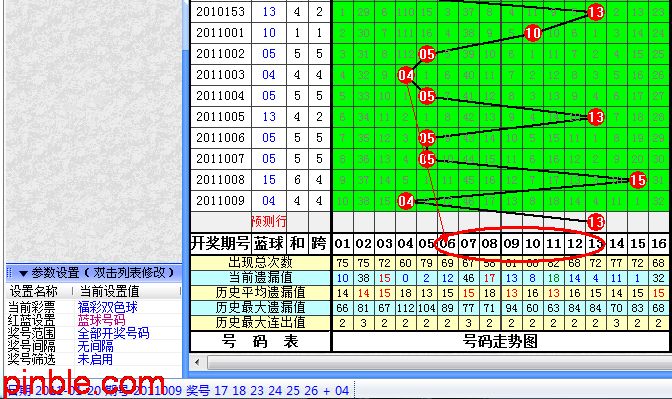Click 奖号筛选 value 未启用
Image resolution: width=672 pixels, height=399 pixels.
click(95, 359)
